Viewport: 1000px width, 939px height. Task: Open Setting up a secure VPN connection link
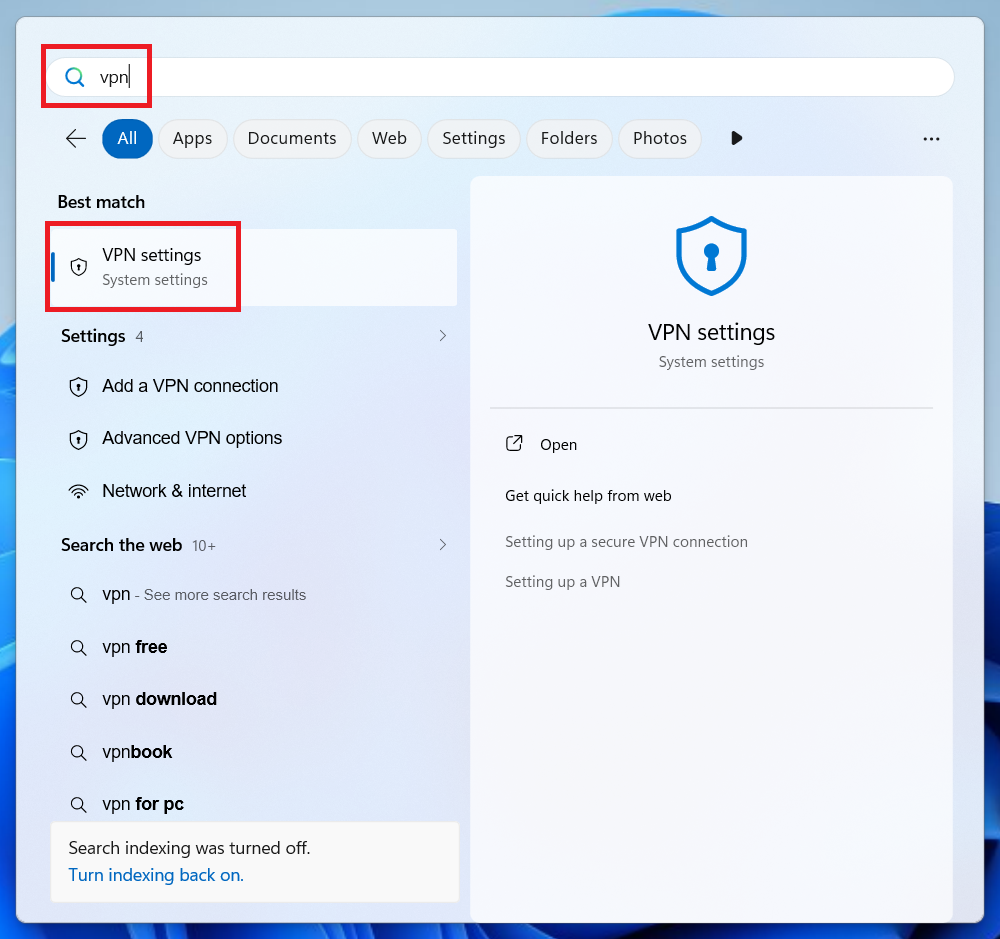[626, 542]
